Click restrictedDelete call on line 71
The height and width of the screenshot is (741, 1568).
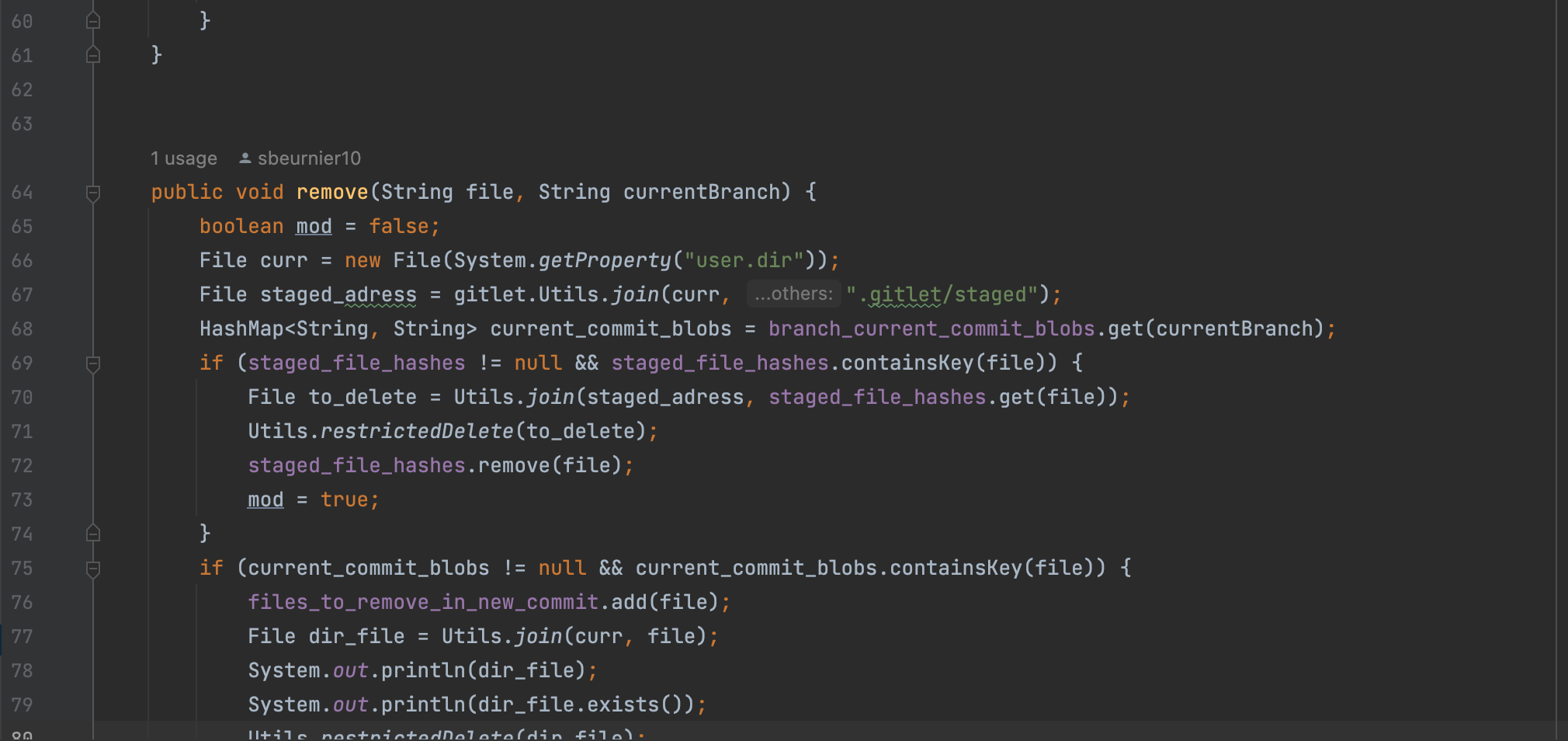[x=417, y=431]
